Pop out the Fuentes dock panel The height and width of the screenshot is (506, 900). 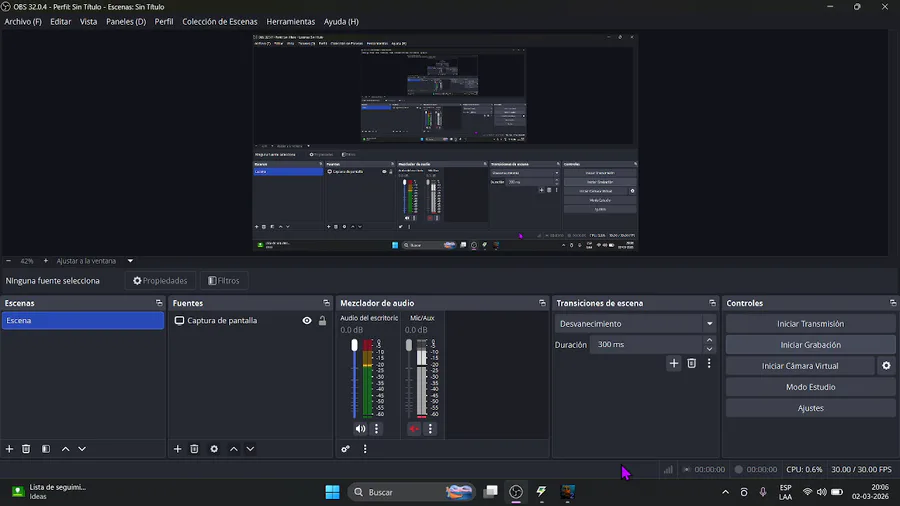click(x=327, y=303)
